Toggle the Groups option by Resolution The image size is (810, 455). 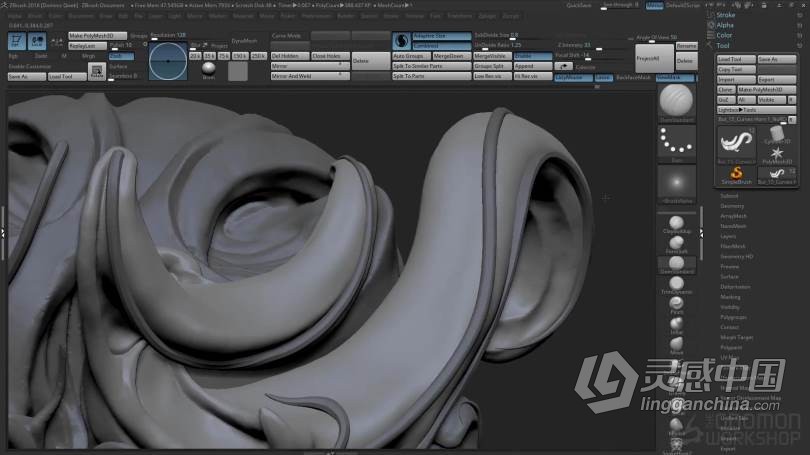point(138,36)
